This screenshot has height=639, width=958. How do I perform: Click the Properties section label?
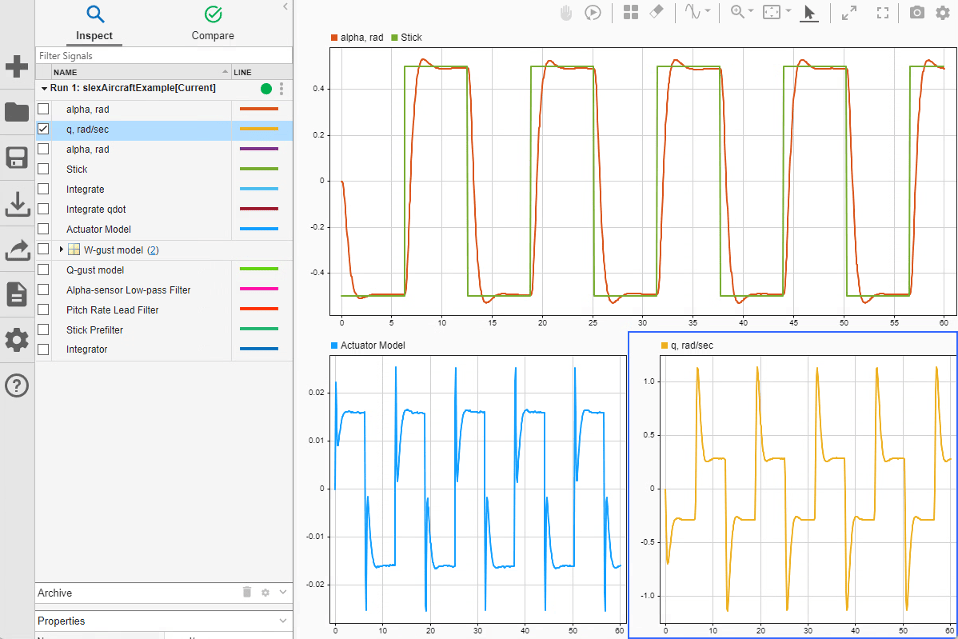pyautogui.click(x=61, y=621)
